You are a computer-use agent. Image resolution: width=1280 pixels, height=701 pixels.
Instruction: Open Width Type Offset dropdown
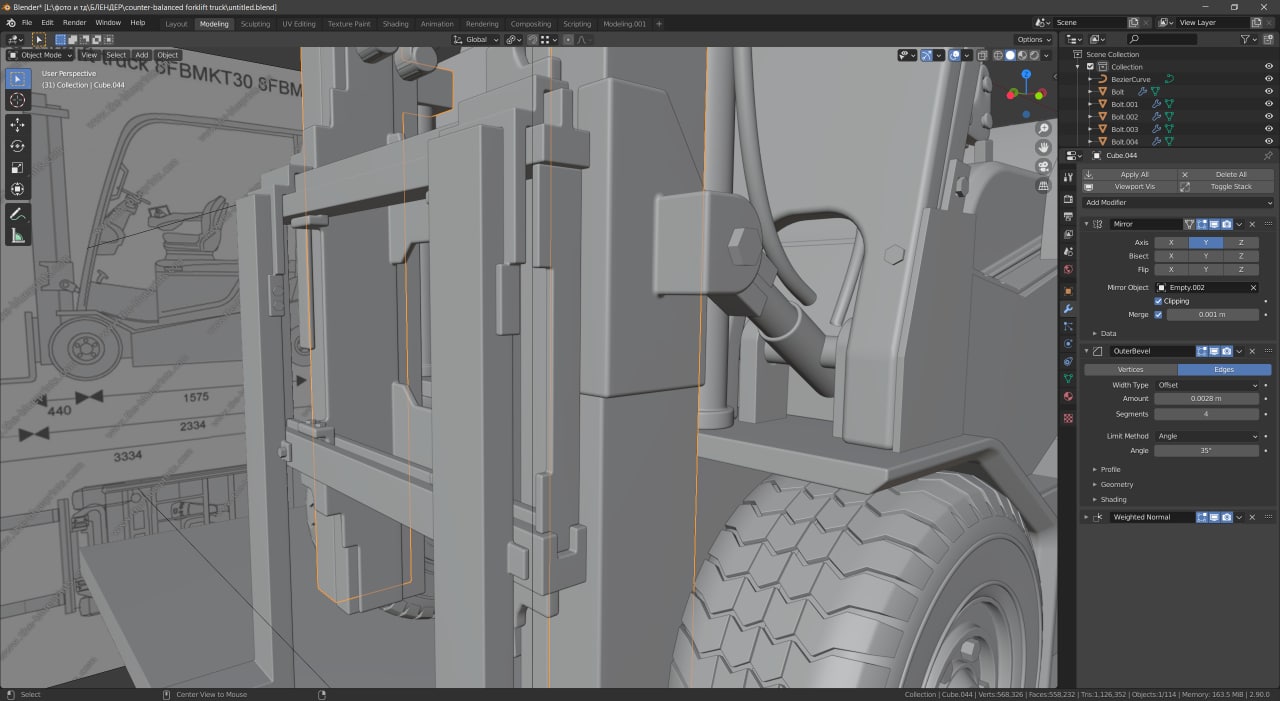[1206, 385]
